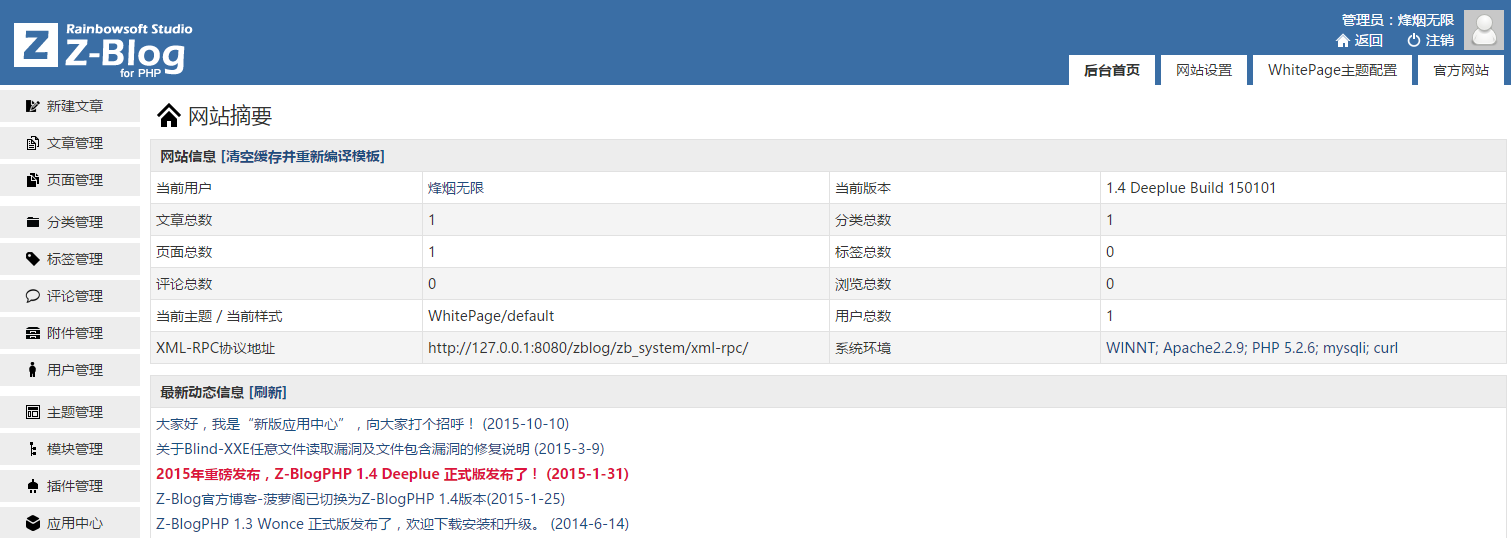Click the module management icon
This screenshot has height=538, width=1511.
coord(33,449)
